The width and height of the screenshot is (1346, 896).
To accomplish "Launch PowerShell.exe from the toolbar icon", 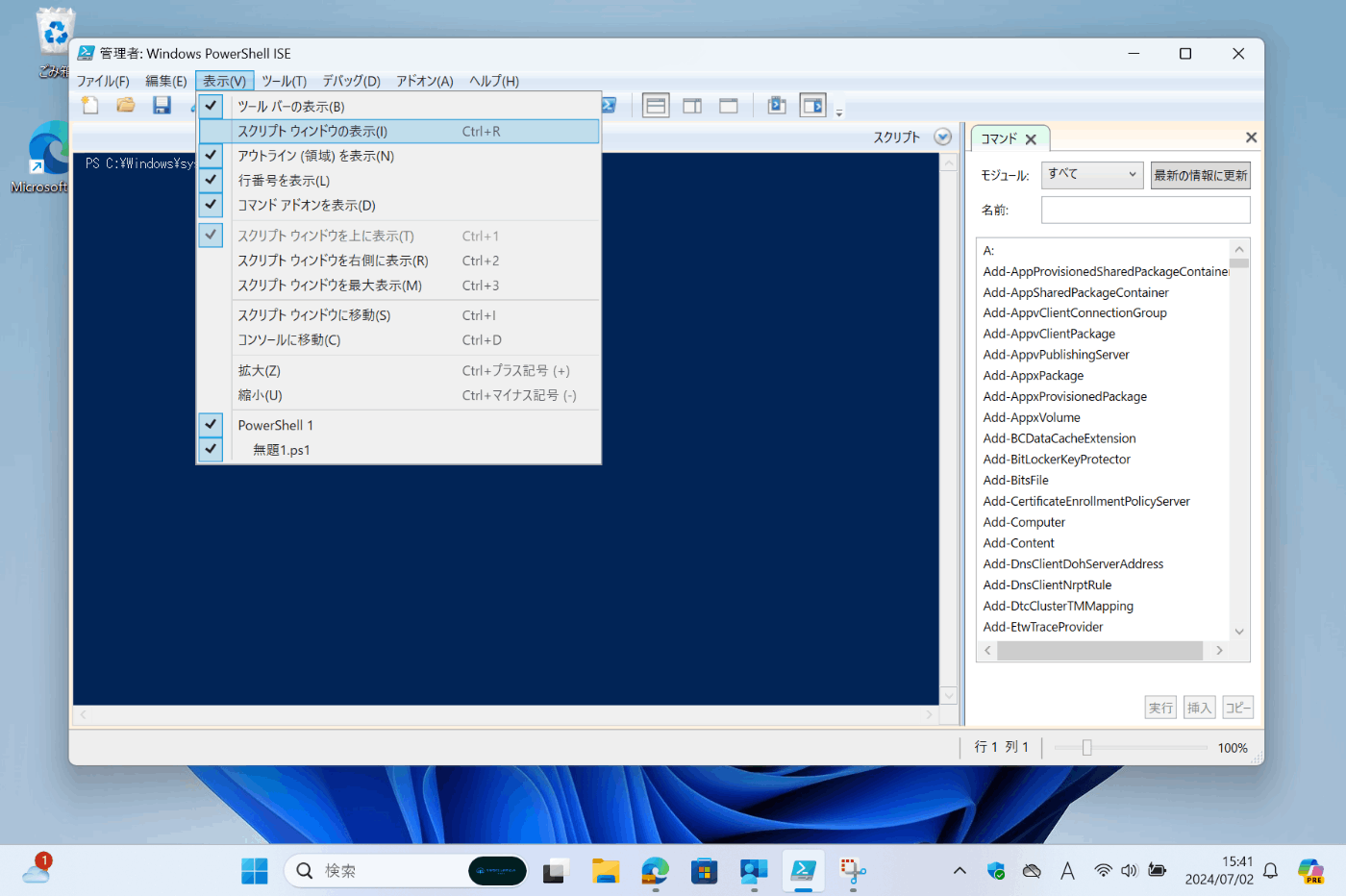I will 776,105.
